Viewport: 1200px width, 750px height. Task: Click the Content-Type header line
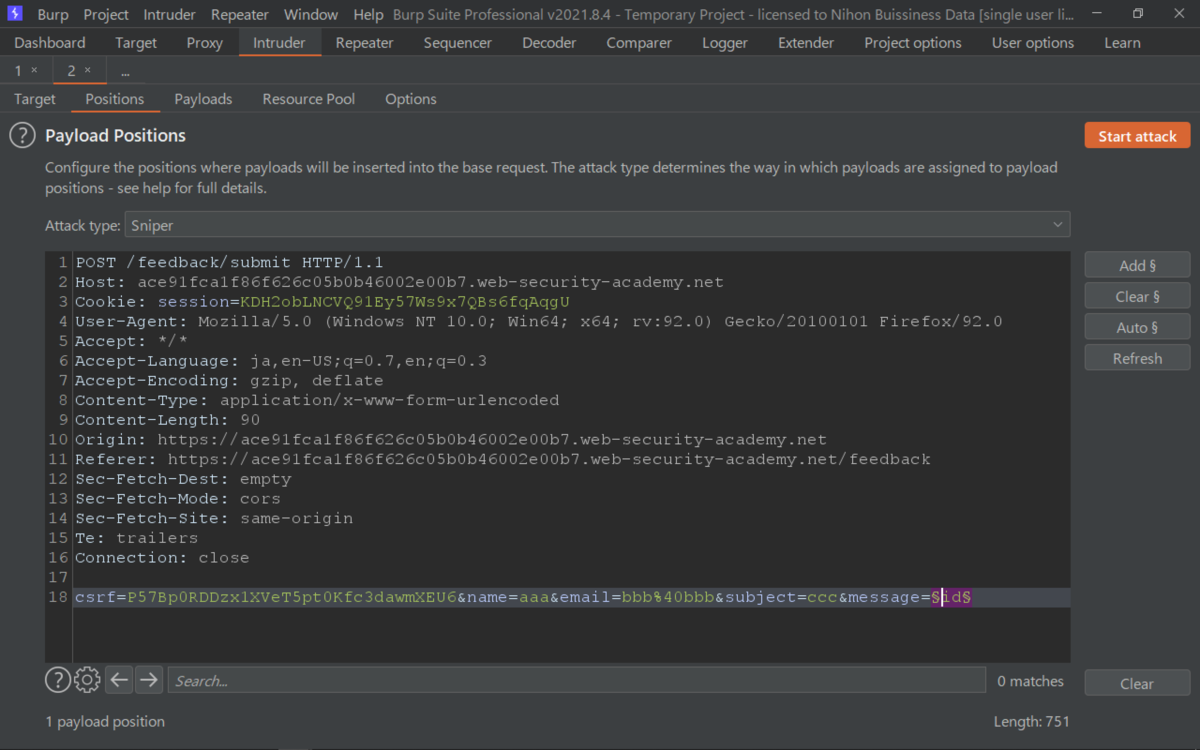pyautogui.click(x=317, y=400)
